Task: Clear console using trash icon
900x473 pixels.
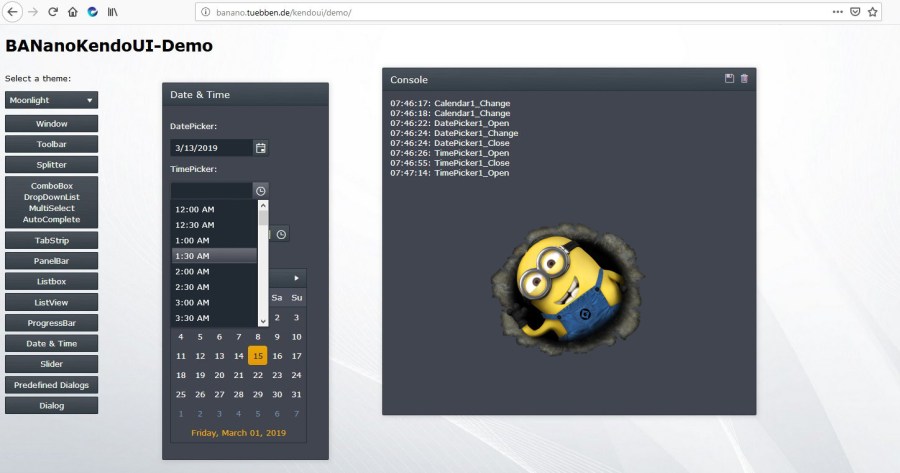Action: pyautogui.click(x=744, y=79)
